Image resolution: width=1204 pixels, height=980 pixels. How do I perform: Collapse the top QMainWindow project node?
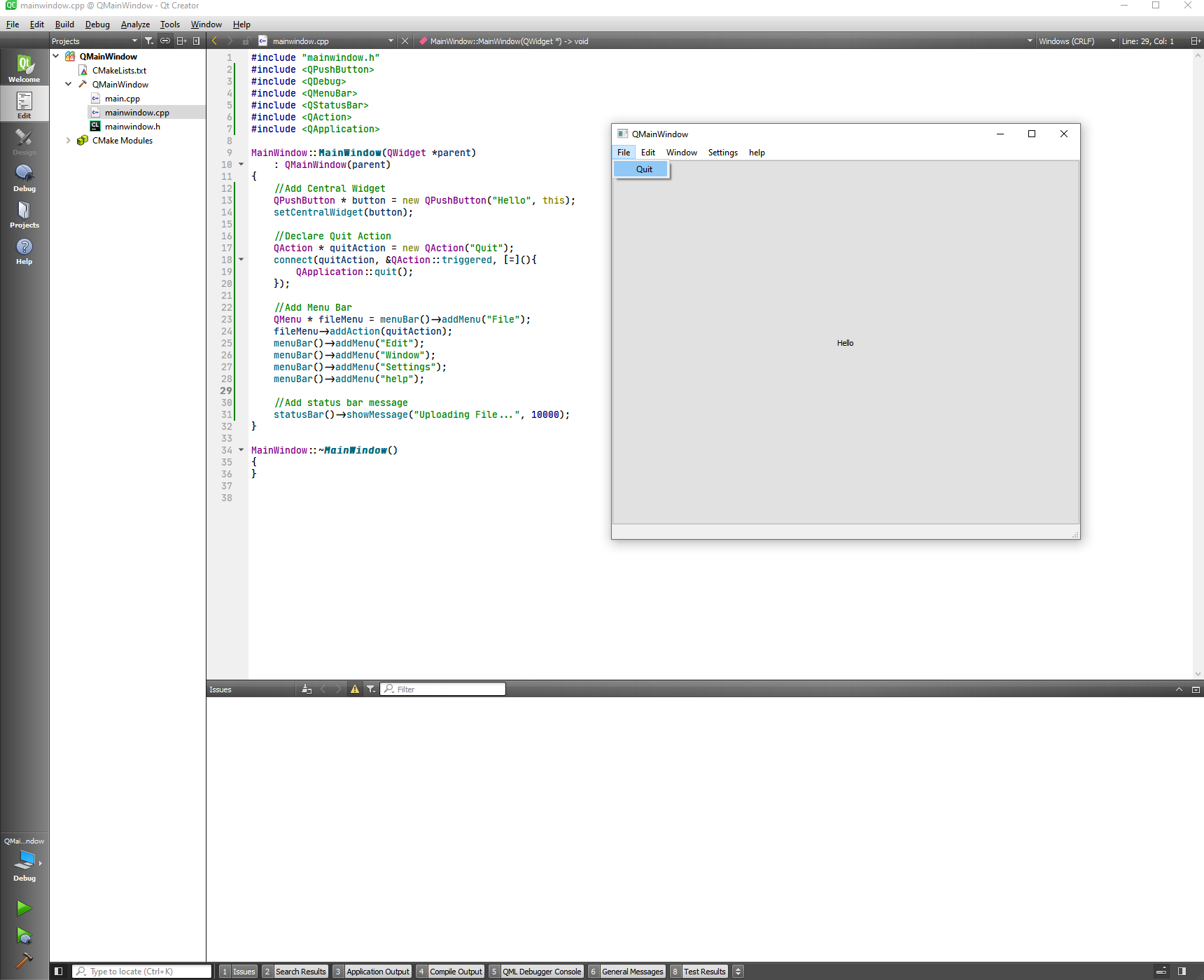click(x=56, y=56)
